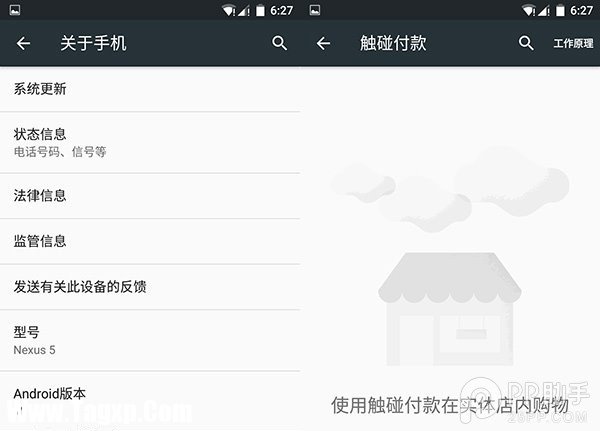The height and width of the screenshot is (431, 600).
Task: Open 系统更新 entry
Action: (x=150, y=89)
